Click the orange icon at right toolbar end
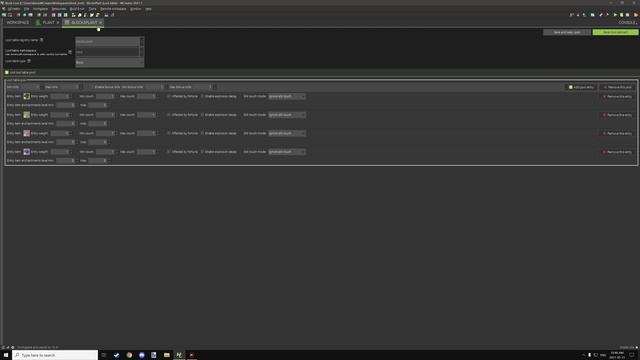 tap(636, 15)
